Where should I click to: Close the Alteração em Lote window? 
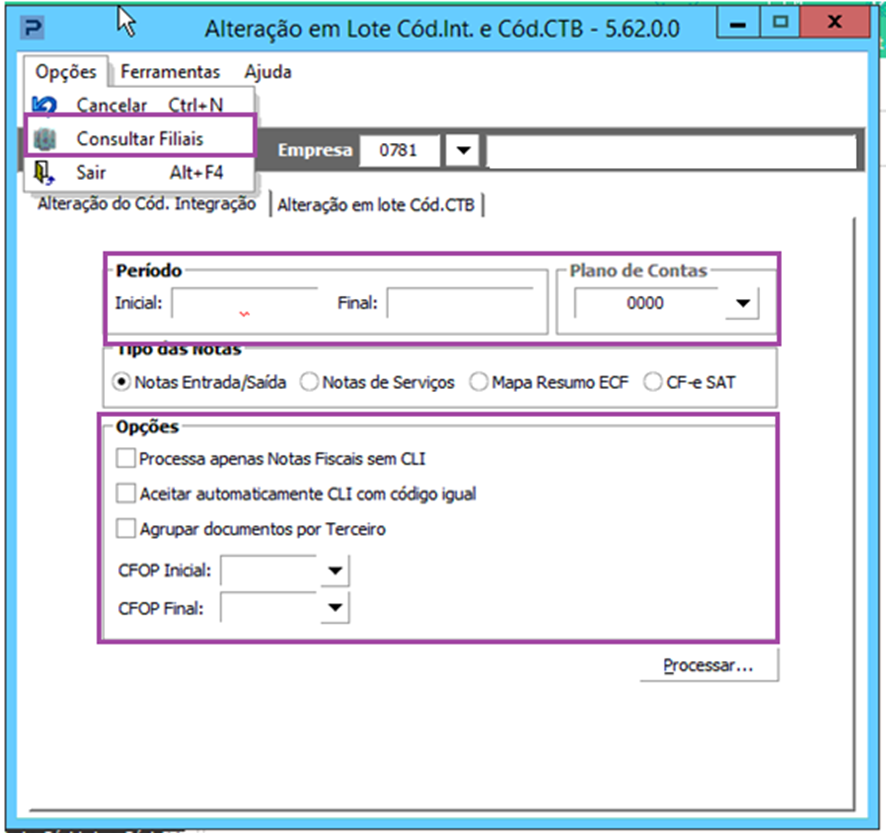[835, 23]
